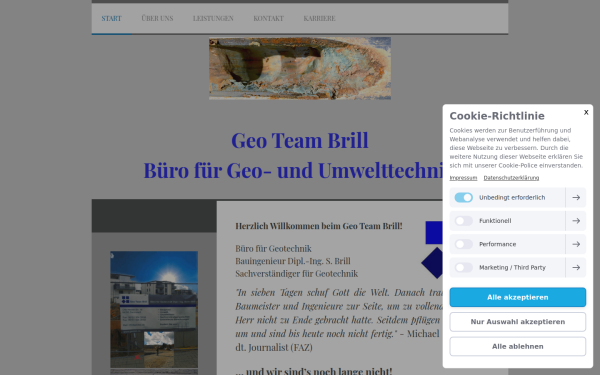Expand Performance details arrow
This screenshot has height=375, width=600.
tap(576, 244)
